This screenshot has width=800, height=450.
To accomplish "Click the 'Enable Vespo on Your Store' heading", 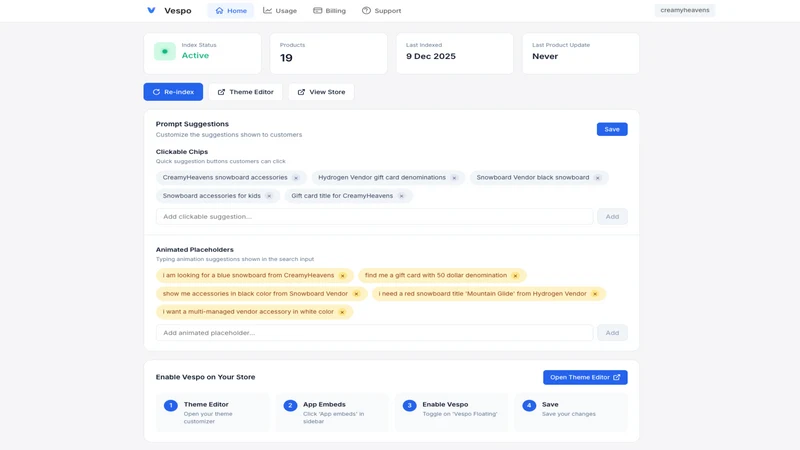I will [x=205, y=377].
